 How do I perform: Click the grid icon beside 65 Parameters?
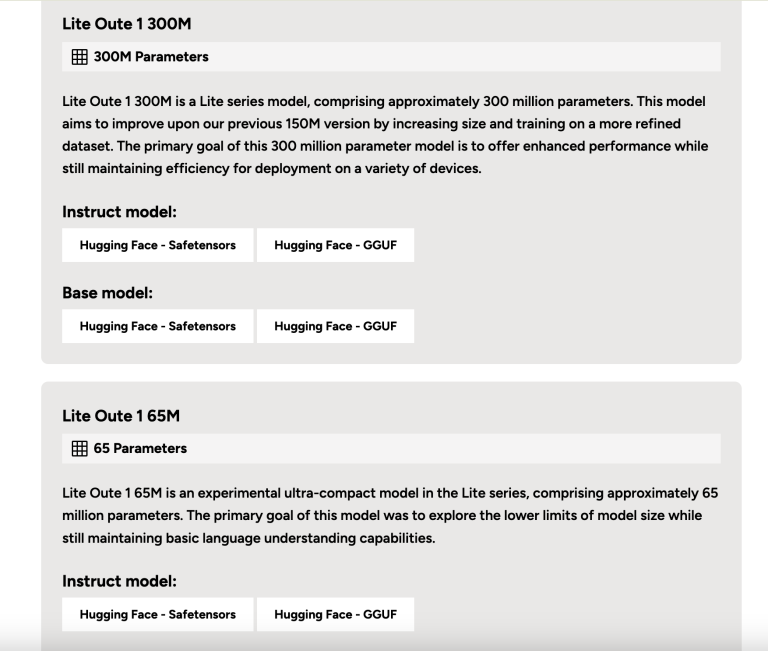pyautogui.click(x=79, y=448)
